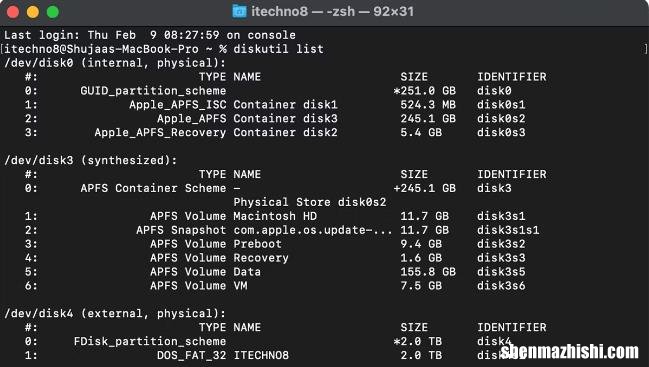Viewport: 649px width, 367px height.
Task: Click the 'ITECHNO8' volume name
Action: [x=261, y=355]
